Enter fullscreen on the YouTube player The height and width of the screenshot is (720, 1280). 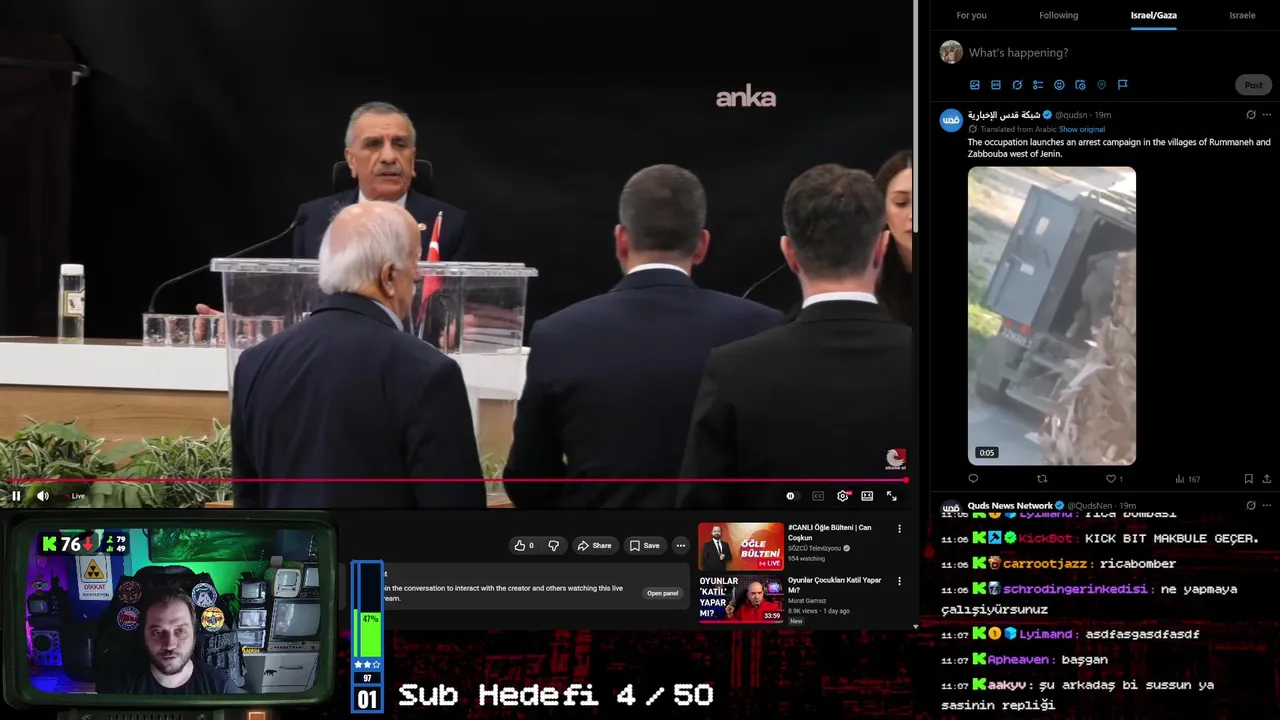pos(892,496)
